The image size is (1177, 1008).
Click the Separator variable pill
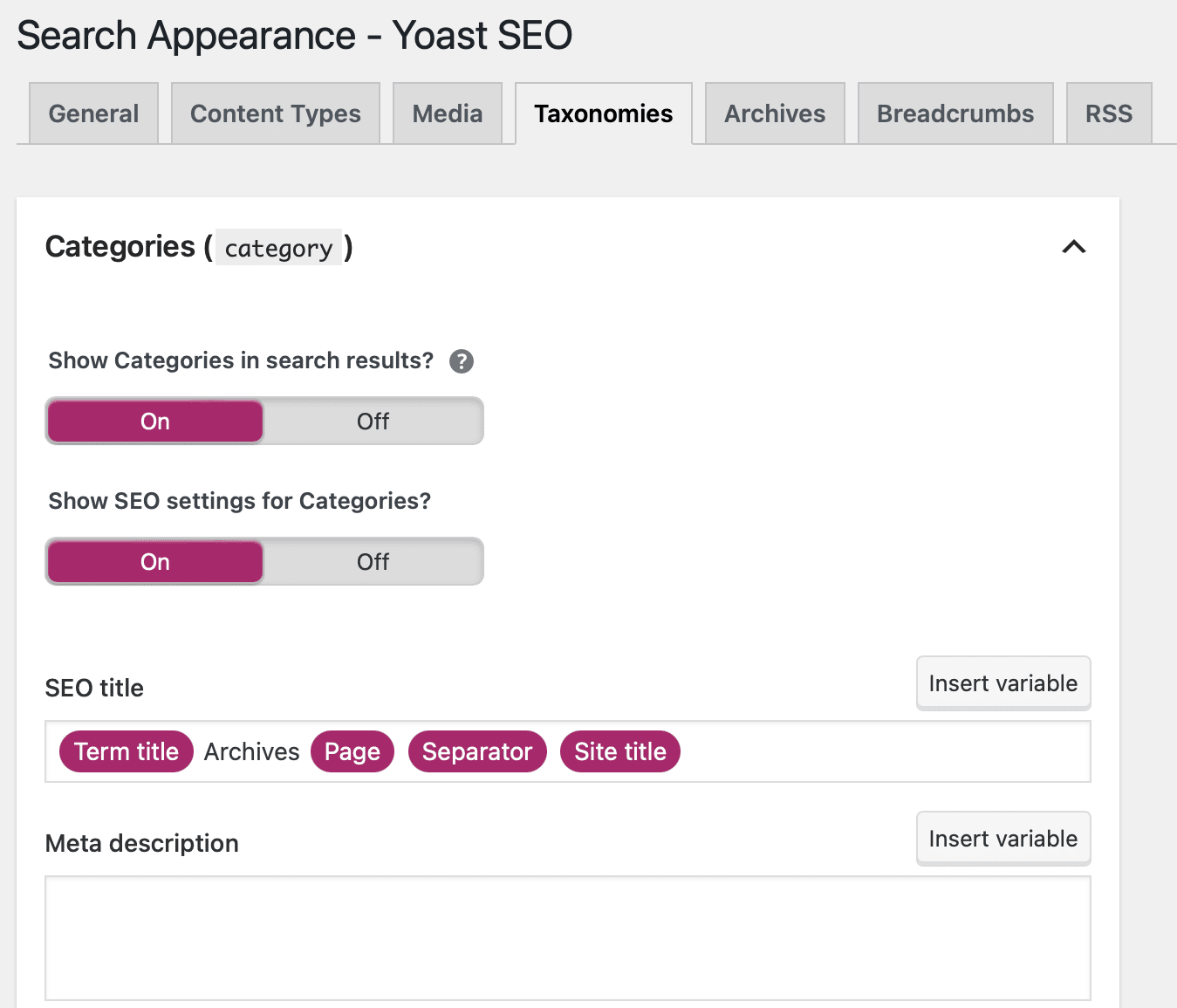[x=476, y=751]
